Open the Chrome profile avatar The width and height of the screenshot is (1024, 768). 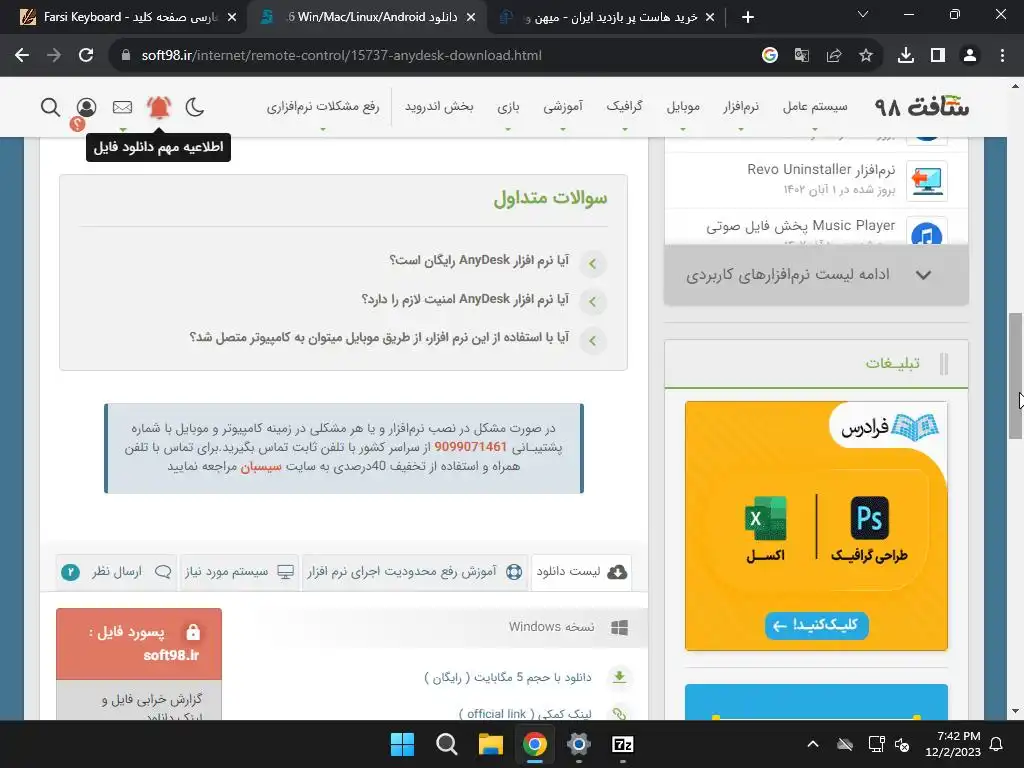[x=970, y=56]
